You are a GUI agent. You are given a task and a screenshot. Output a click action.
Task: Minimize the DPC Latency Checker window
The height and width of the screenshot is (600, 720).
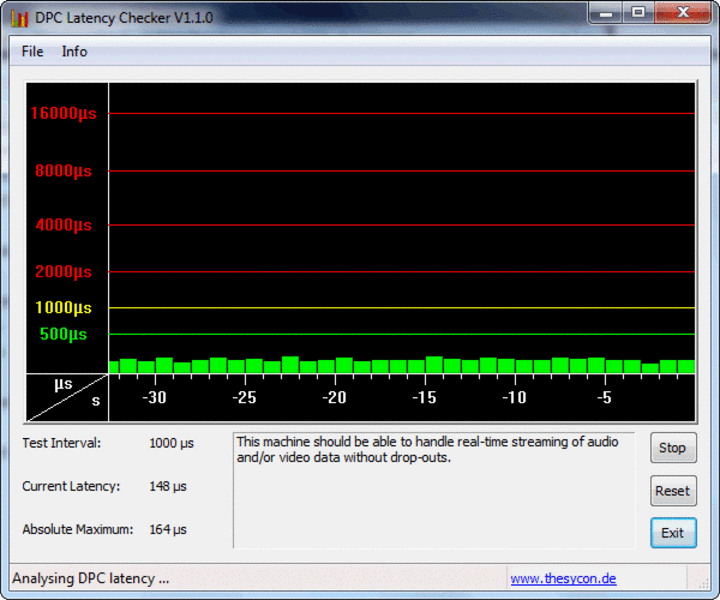[606, 13]
